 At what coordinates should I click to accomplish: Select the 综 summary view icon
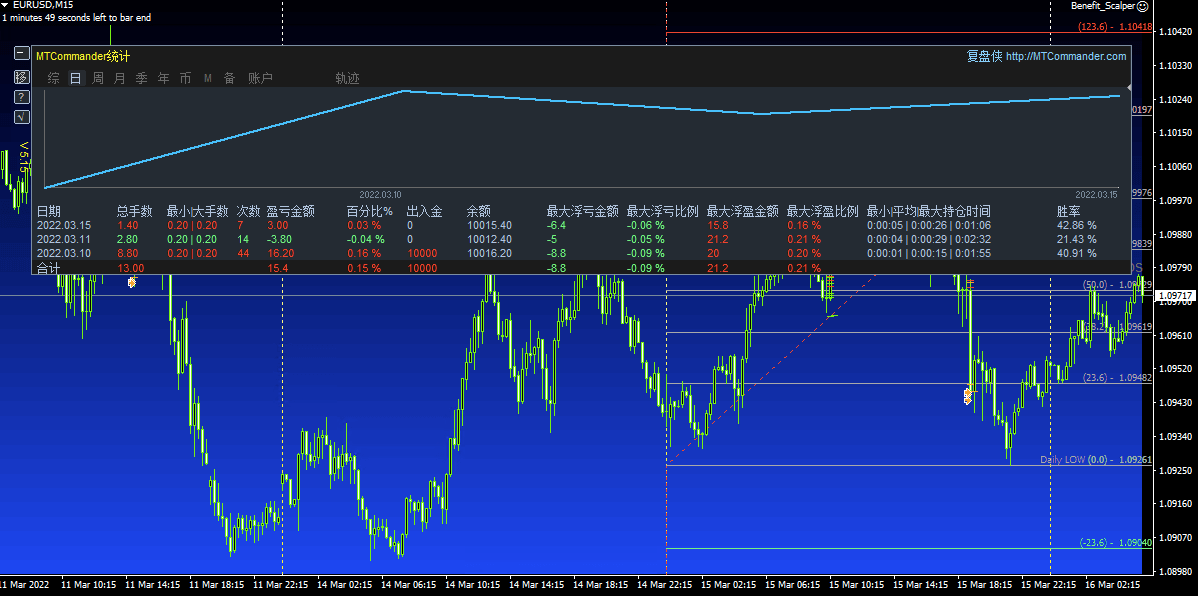pos(52,77)
